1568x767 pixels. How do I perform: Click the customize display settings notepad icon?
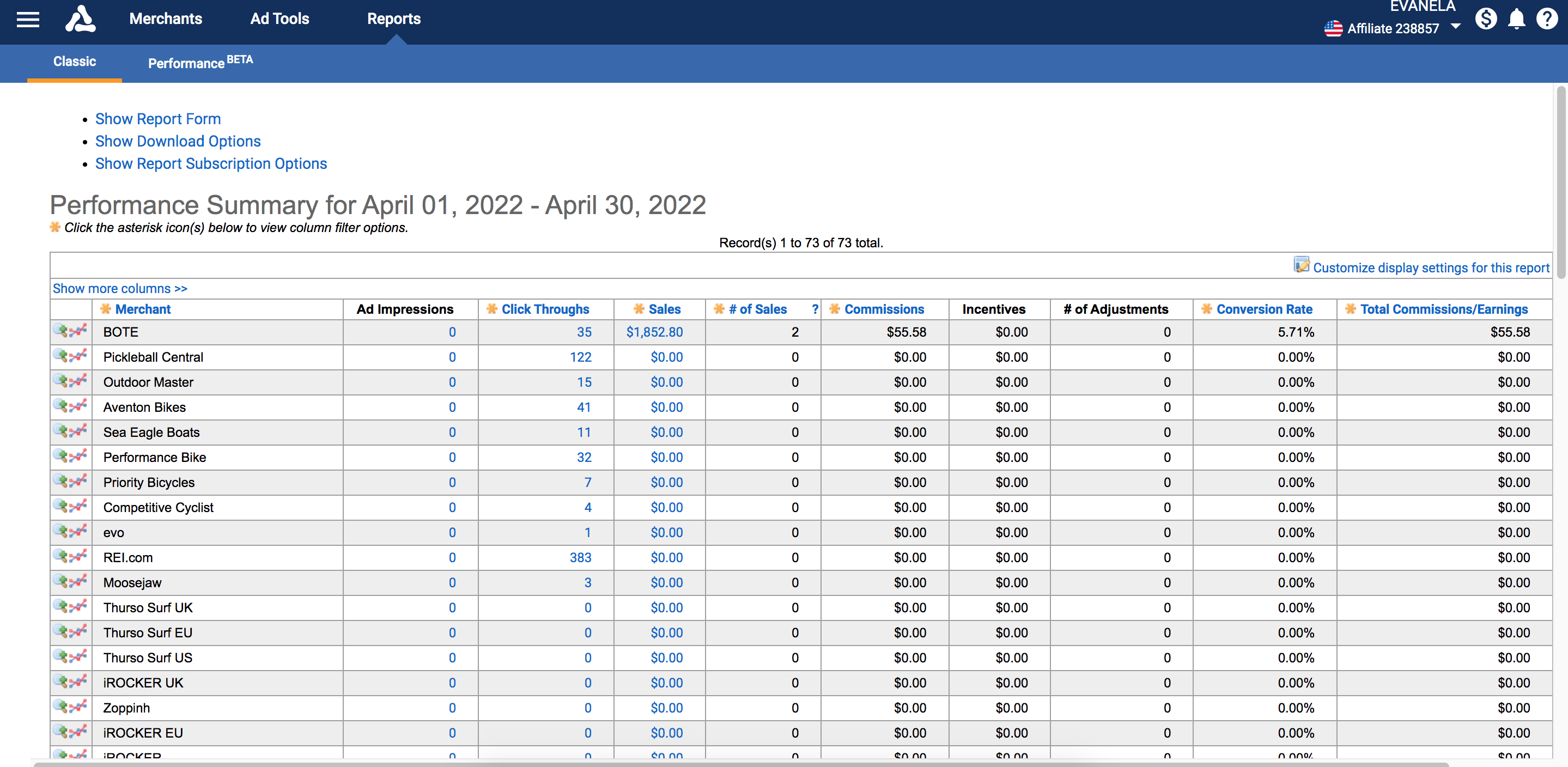tap(1302, 265)
